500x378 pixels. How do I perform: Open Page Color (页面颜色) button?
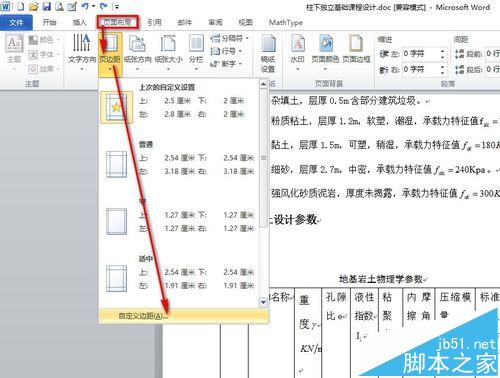tap(325, 53)
